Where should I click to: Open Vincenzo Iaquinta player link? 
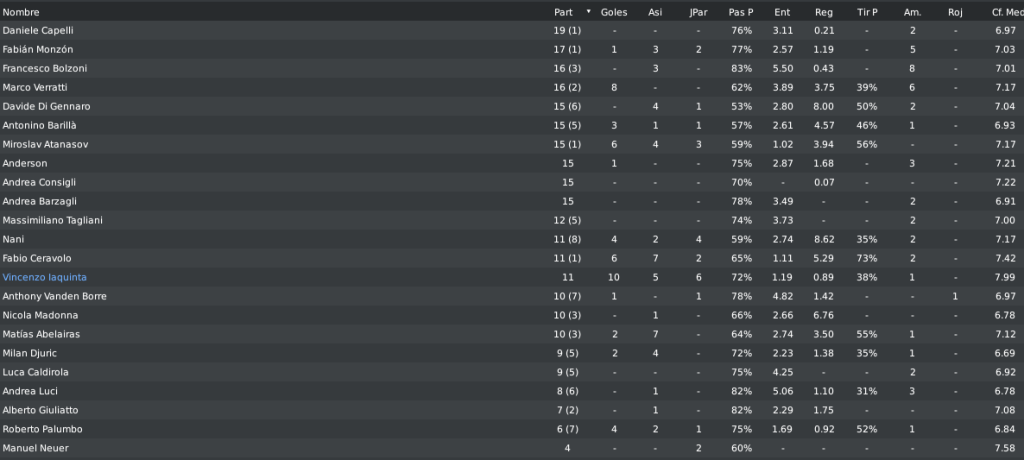coord(44,277)
